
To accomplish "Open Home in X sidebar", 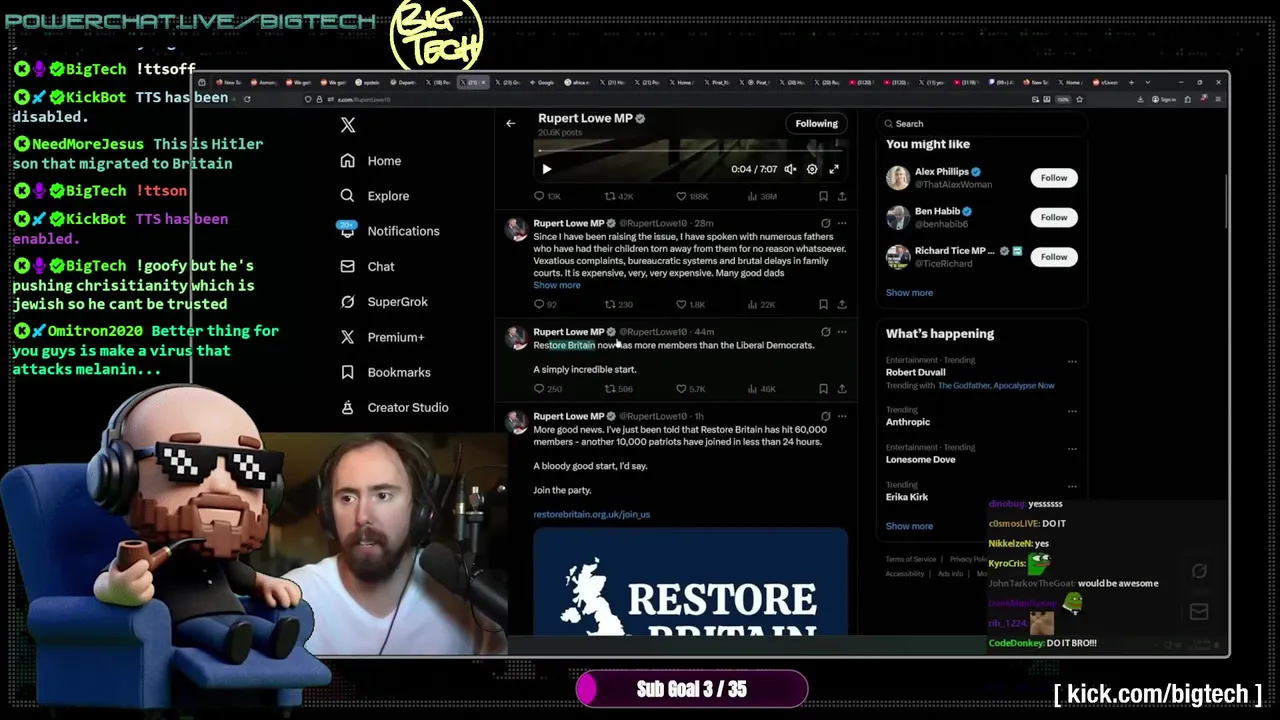I will tap(370, 161).
